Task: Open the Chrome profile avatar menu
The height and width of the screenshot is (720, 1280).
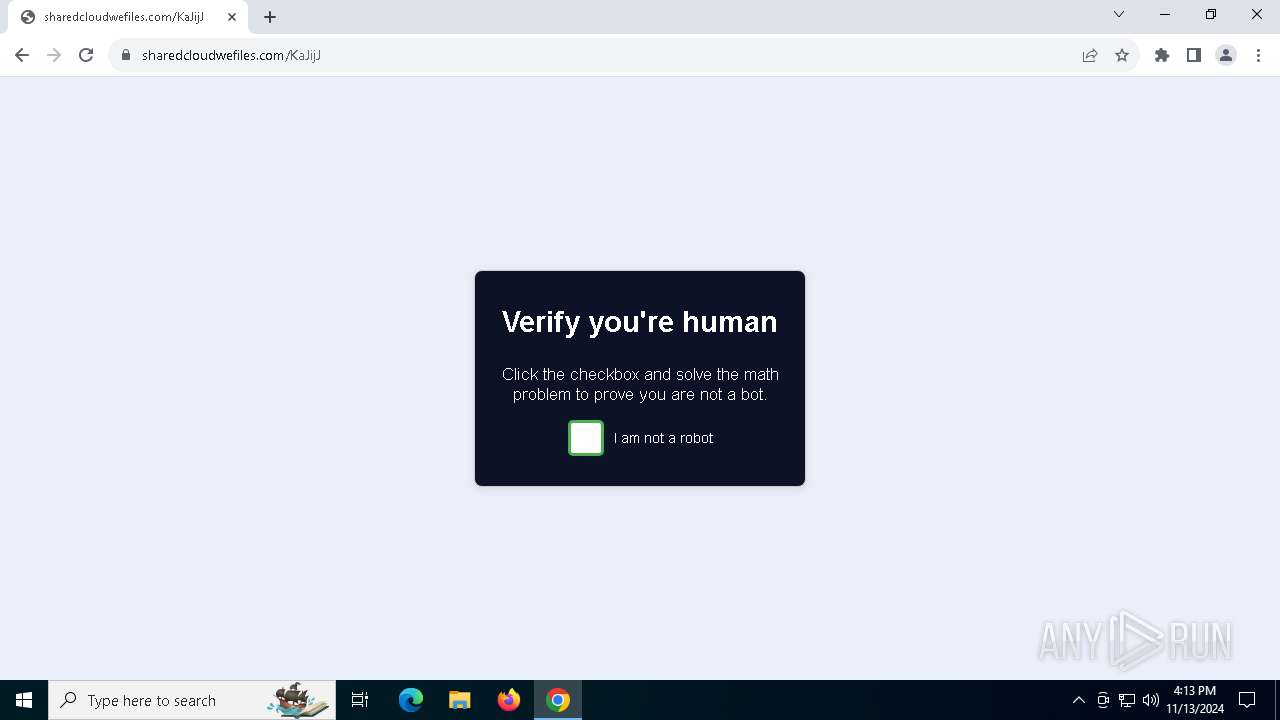Action: (1226, 55)
